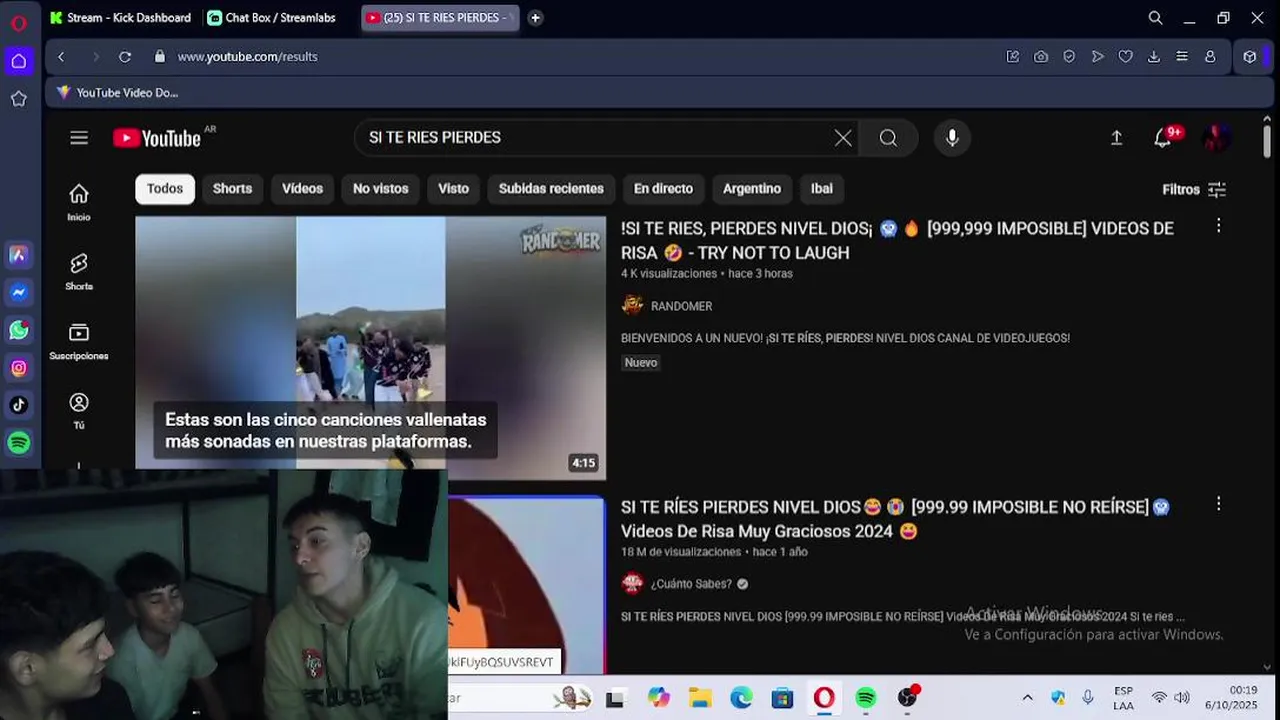Open Messenger in Opera sidebar
The image size is (1280, 720).
coord(18,292)
